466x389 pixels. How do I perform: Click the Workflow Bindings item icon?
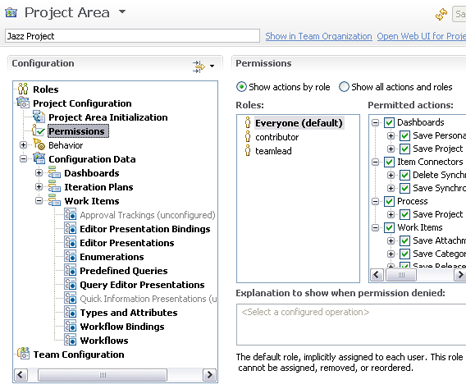[70, 327]
